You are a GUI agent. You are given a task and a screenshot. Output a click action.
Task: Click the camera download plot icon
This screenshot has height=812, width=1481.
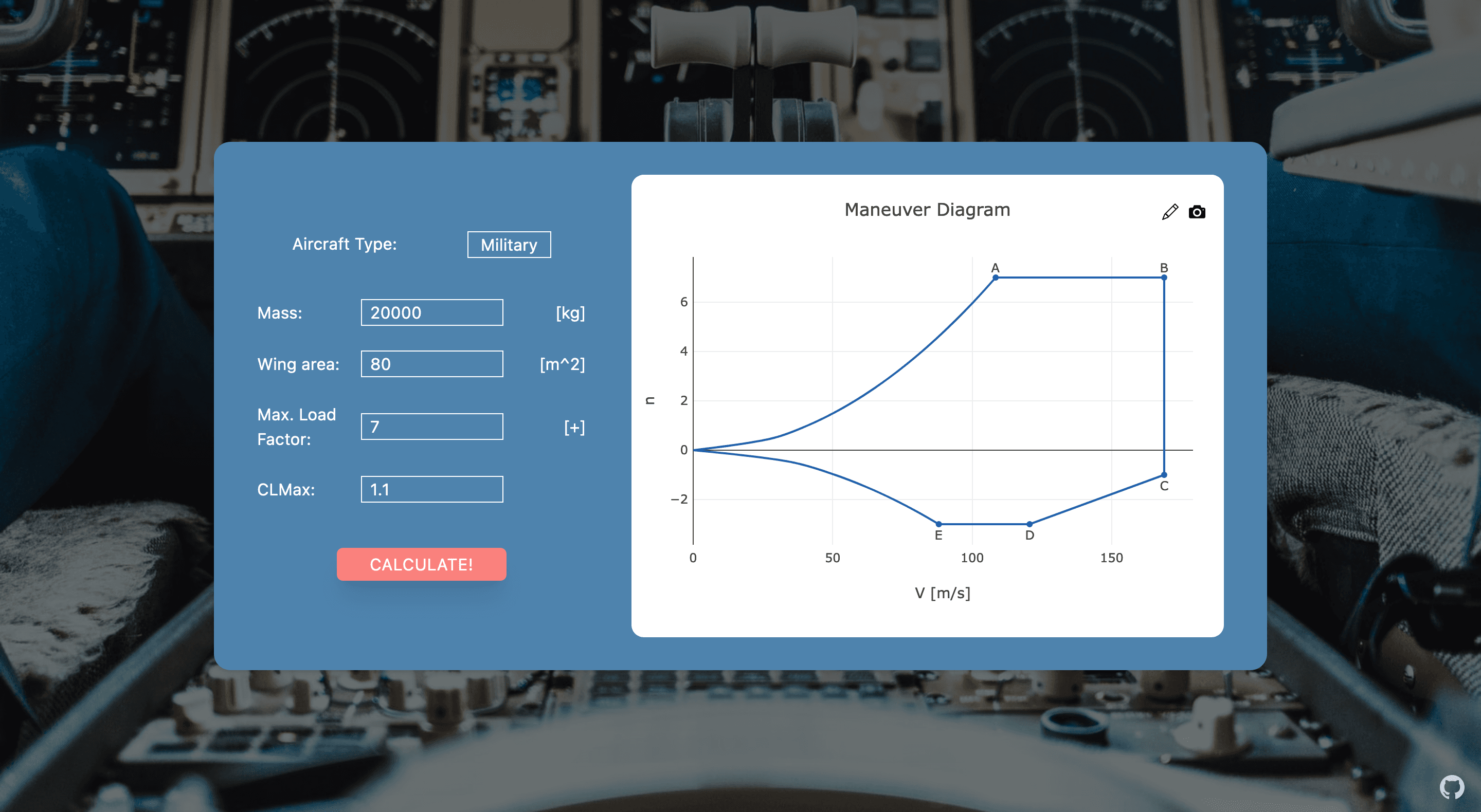pyautogui.click(x=1197, y=212)
